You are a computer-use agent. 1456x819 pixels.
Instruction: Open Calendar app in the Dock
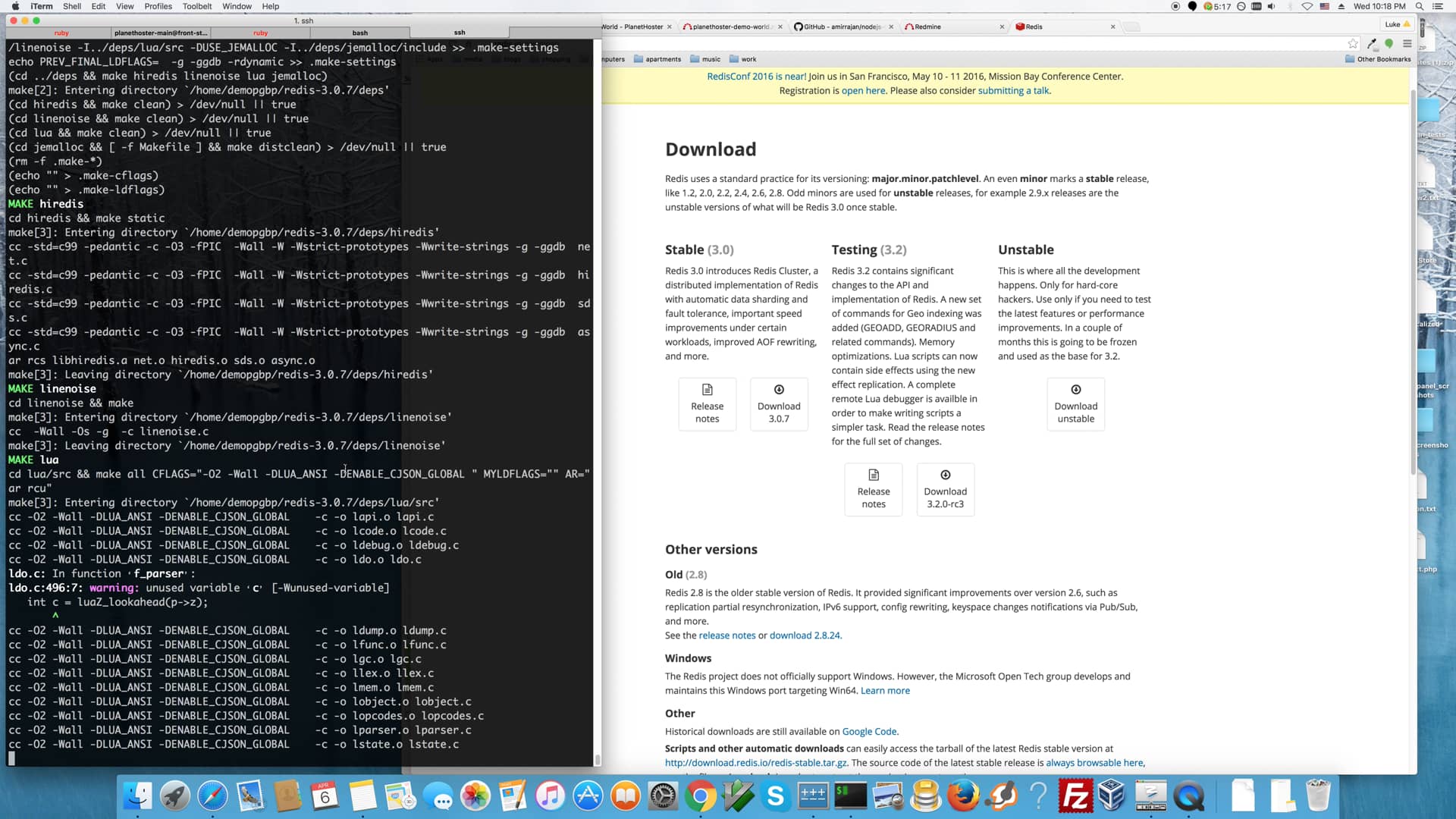coord(325,796)
